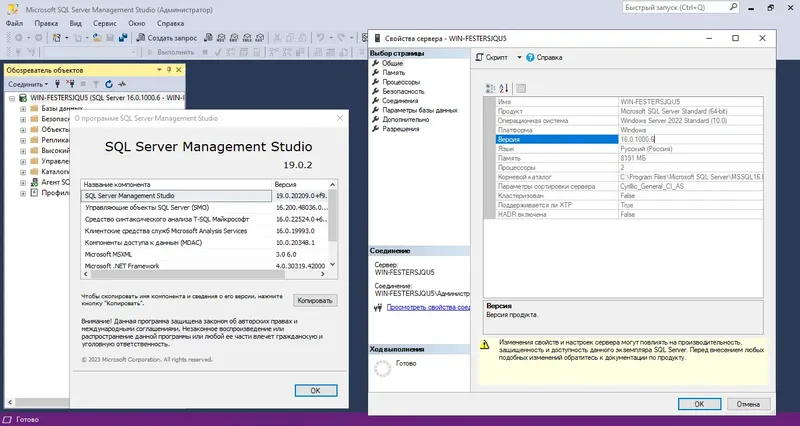Select the Соединения page in server properties

tap(400, 101)
